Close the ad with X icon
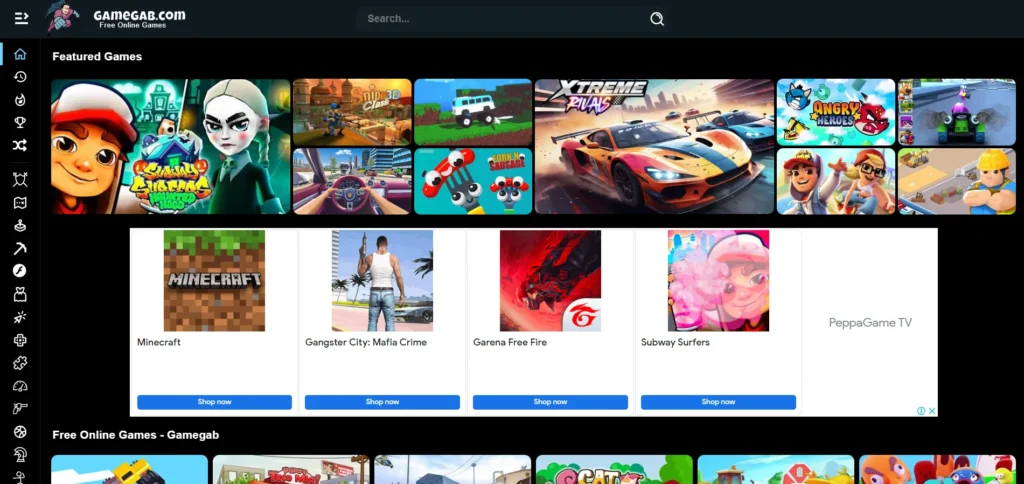1024x484 pixels. pos(932,411)
